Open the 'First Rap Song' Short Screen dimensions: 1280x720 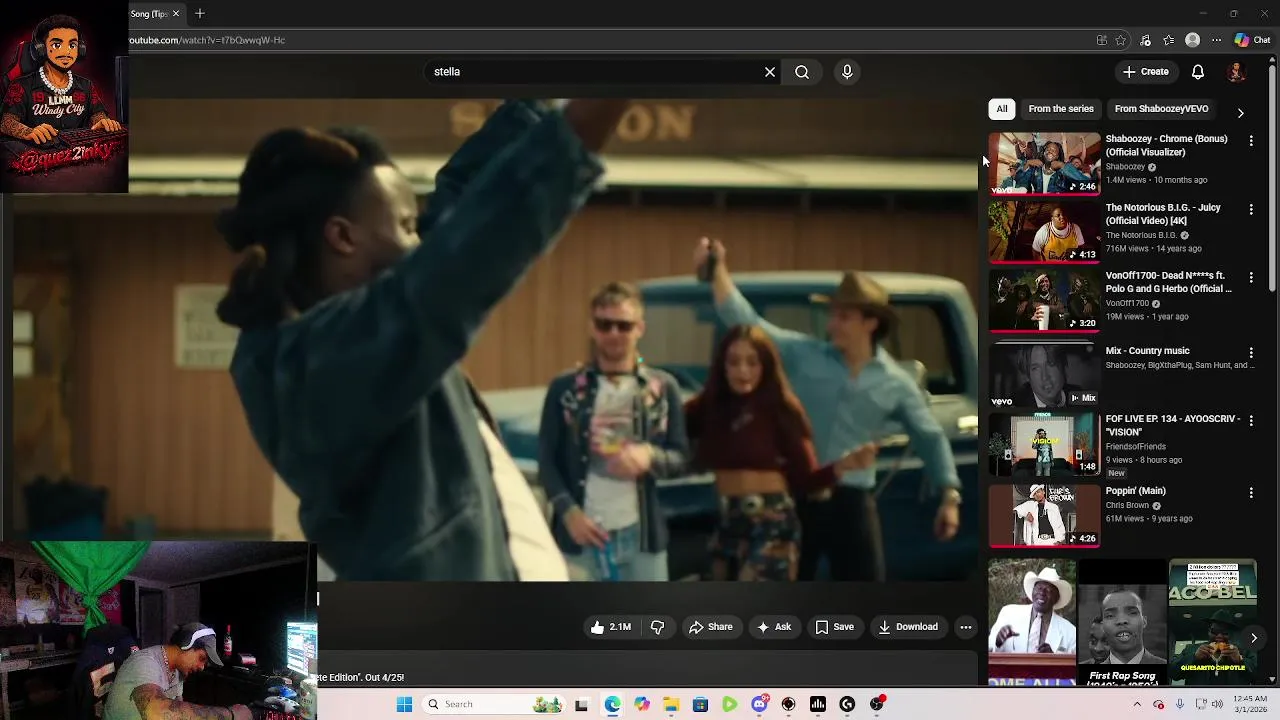[1122, 623]
